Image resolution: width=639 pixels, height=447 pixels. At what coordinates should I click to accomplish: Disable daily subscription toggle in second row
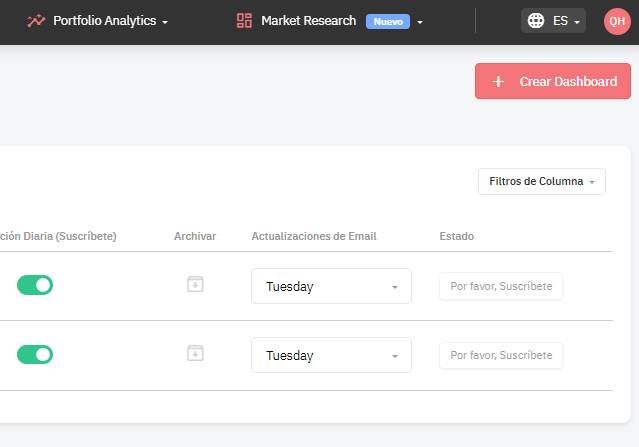(35, 355)
